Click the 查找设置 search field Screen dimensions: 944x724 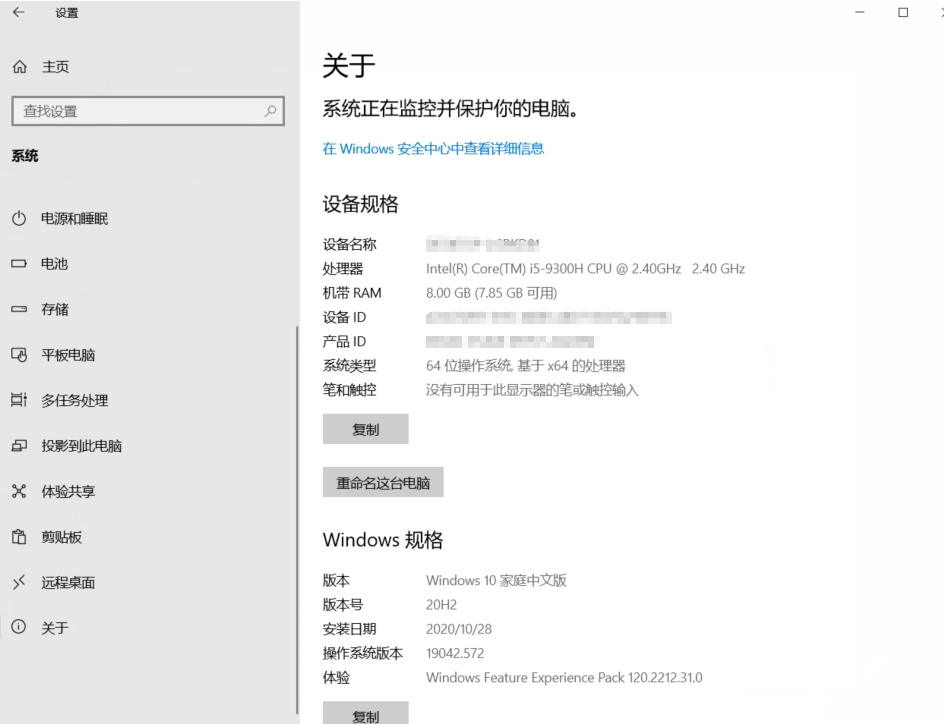(148, 111)
